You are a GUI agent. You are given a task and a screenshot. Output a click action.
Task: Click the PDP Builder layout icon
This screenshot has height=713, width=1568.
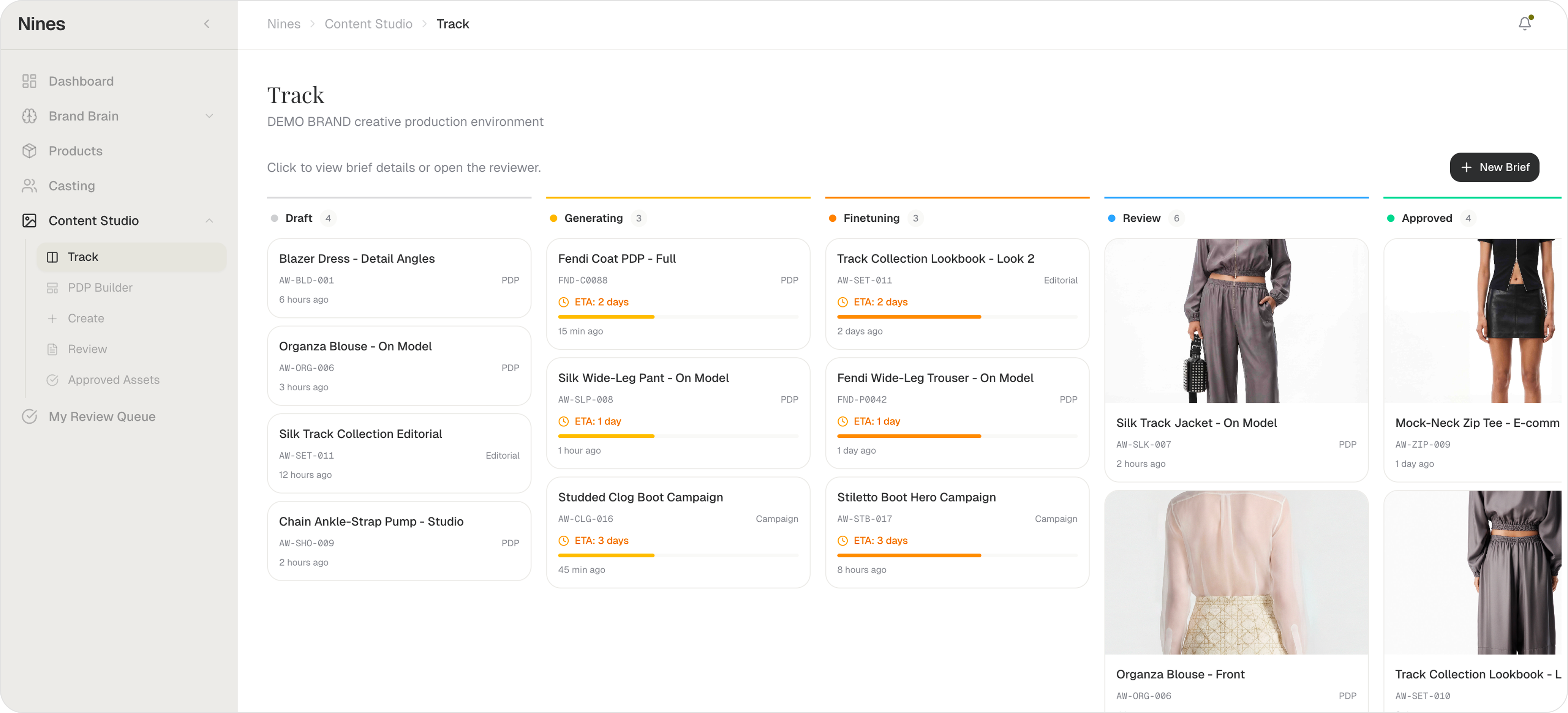tap(53, 288)
